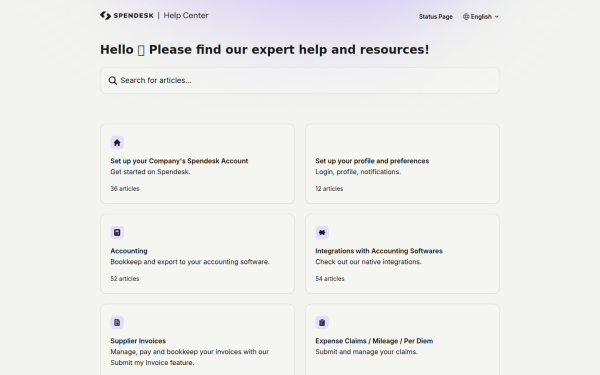Screen dimensions: 600x375
Task: Click the clipboard icon on Expense Claims card
Action: tap(322, 323)
